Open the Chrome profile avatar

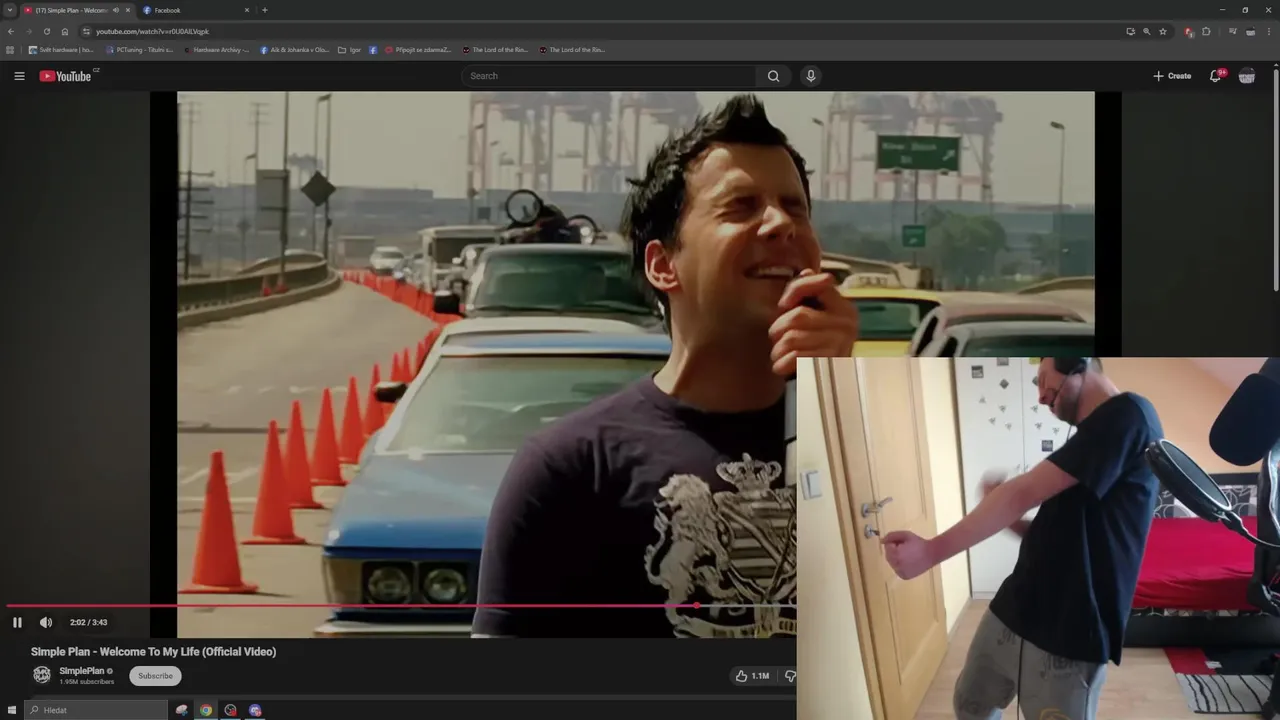1250,31
